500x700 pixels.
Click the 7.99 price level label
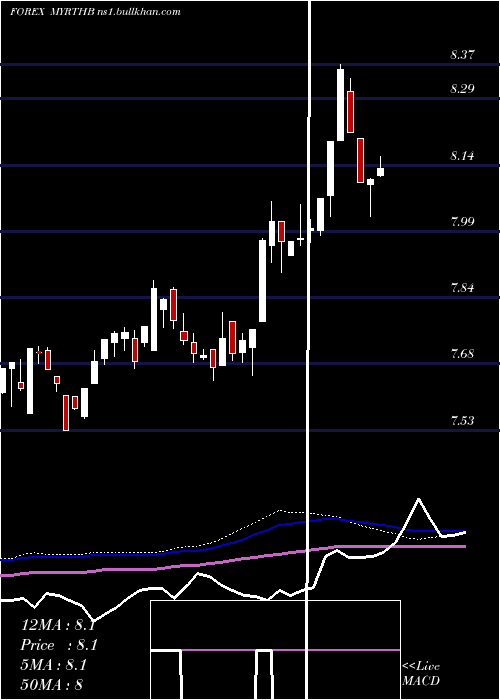[462, 221]
